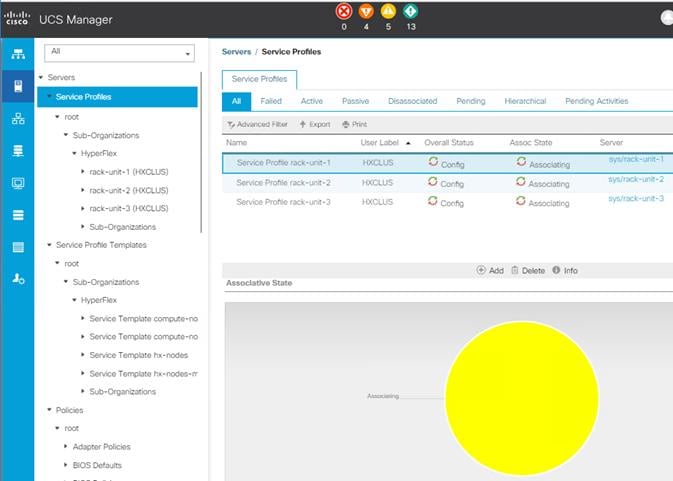This screenshot has width=673, height=481.
Task: Click the Servers breadcrumb link
Action: point(236,52)
